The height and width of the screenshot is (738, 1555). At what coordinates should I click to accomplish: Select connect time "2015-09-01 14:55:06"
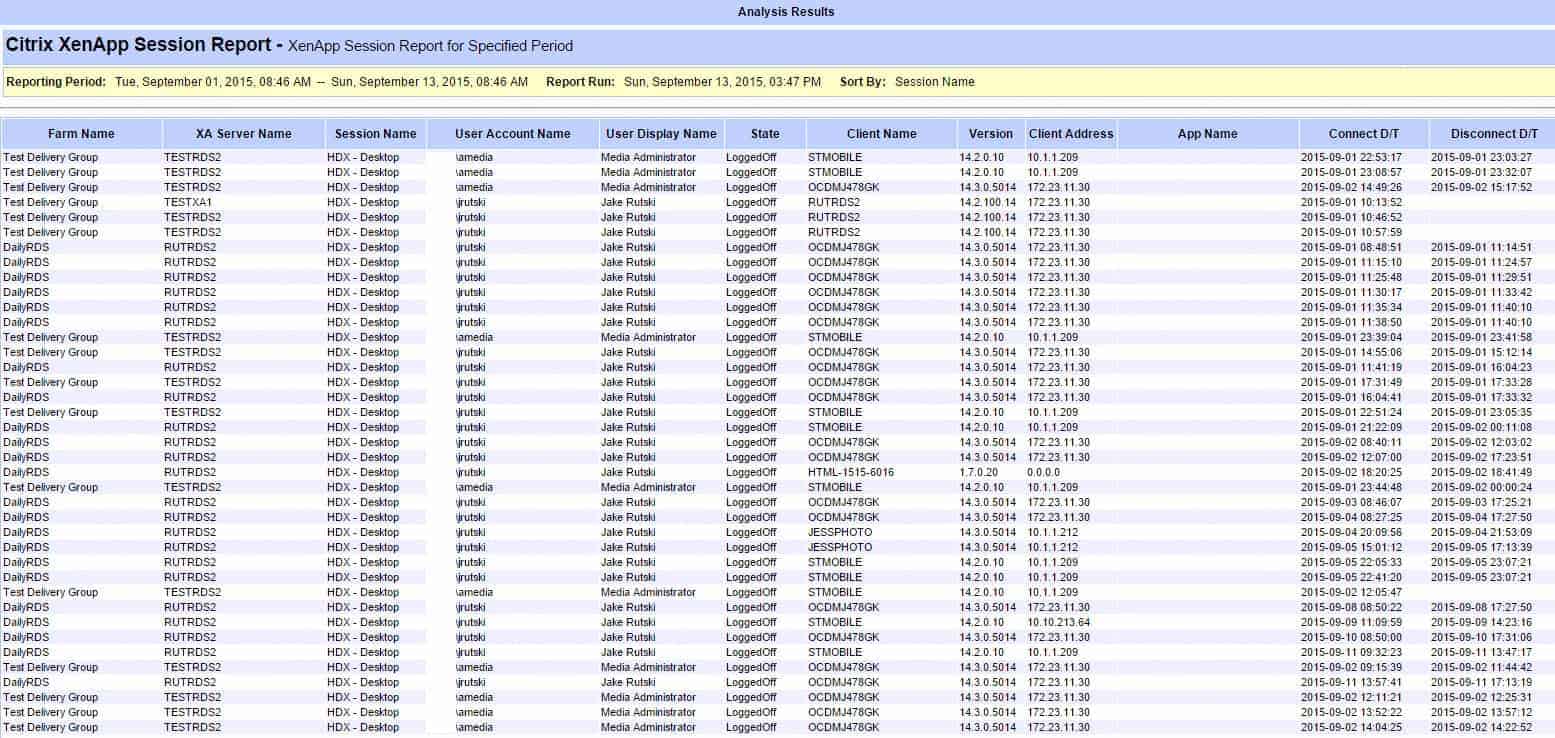[x=1351, y=352]
